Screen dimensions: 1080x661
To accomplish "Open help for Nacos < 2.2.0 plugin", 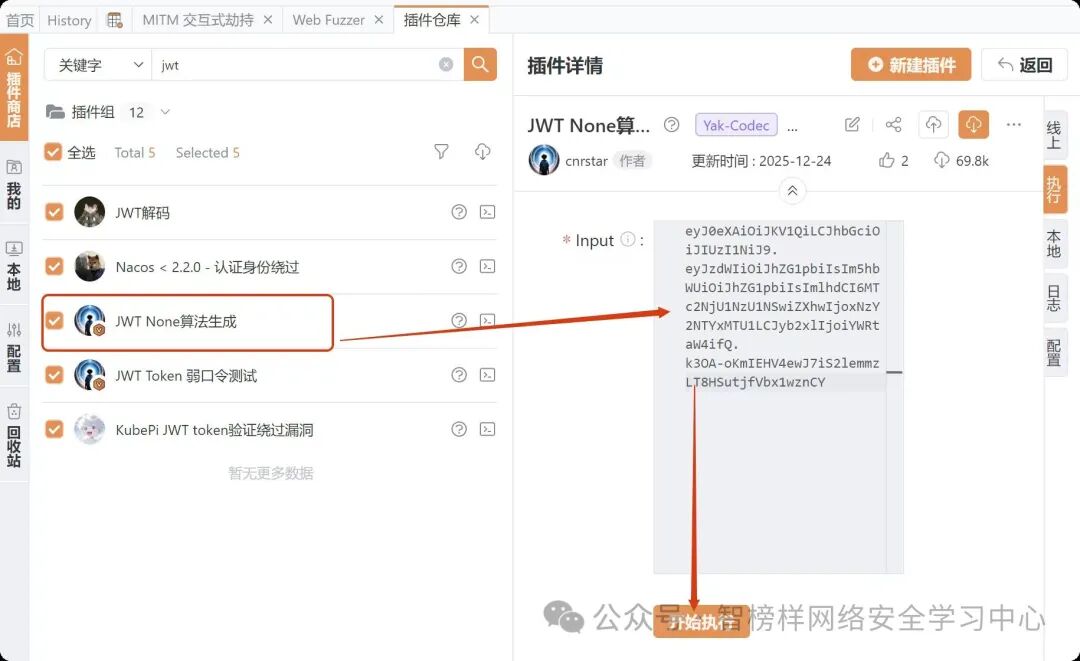I will (x=459, y=266).
